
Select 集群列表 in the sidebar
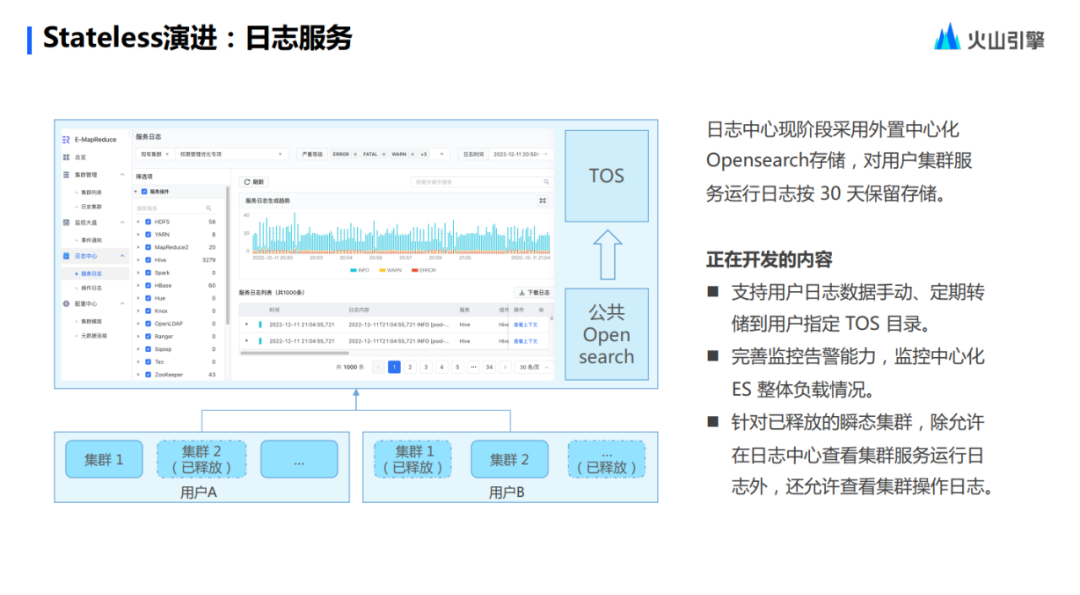coord(91,192)
